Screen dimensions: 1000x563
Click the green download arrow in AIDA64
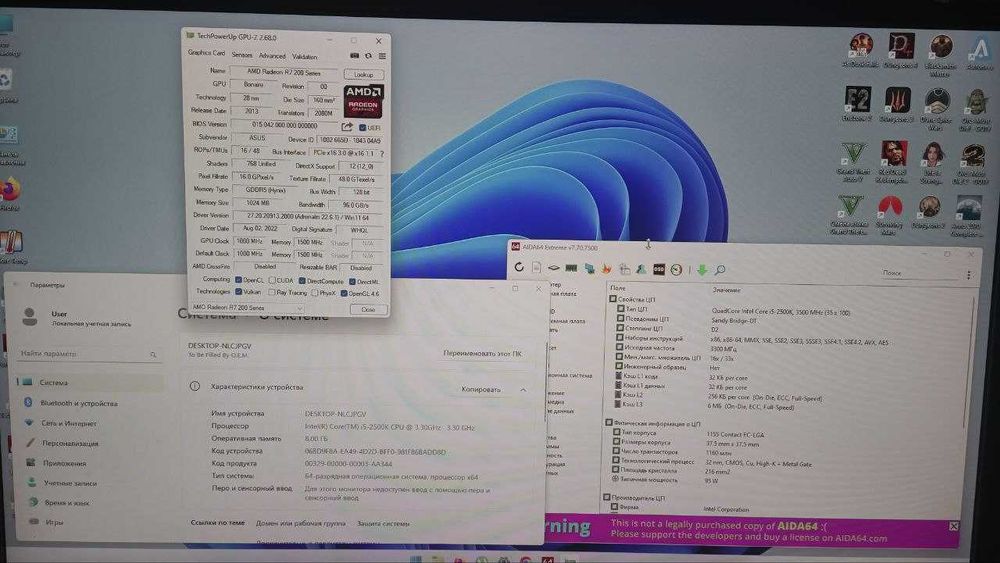[x=702, y=270]
